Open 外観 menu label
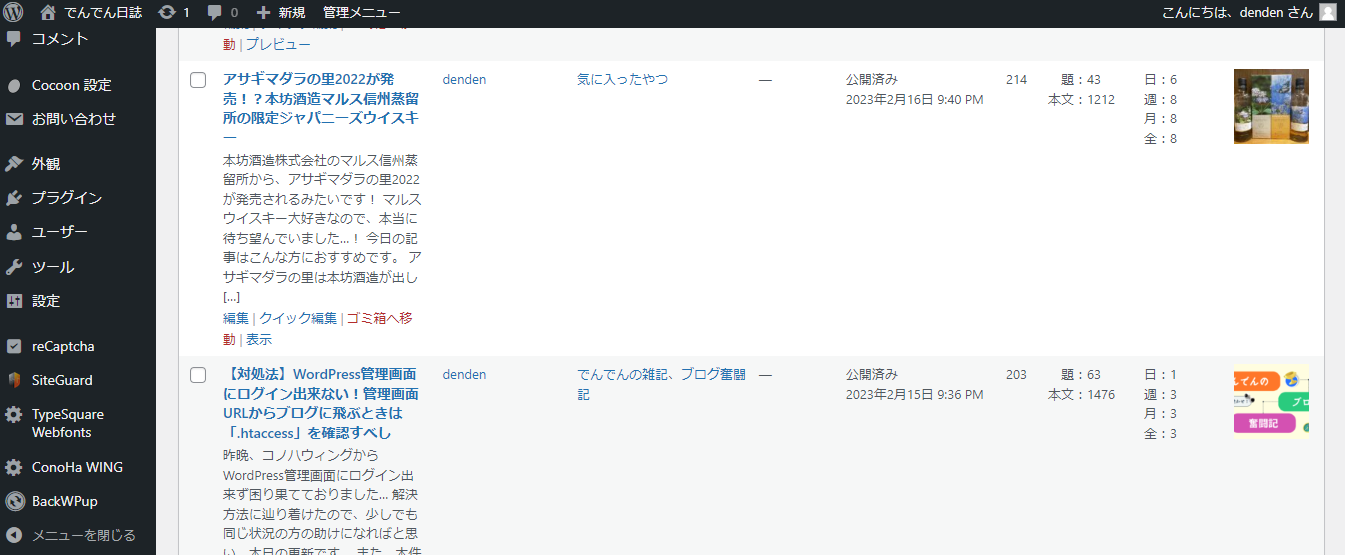The width and height of the screenshot is (1345, 555). [x=46, y=164]
